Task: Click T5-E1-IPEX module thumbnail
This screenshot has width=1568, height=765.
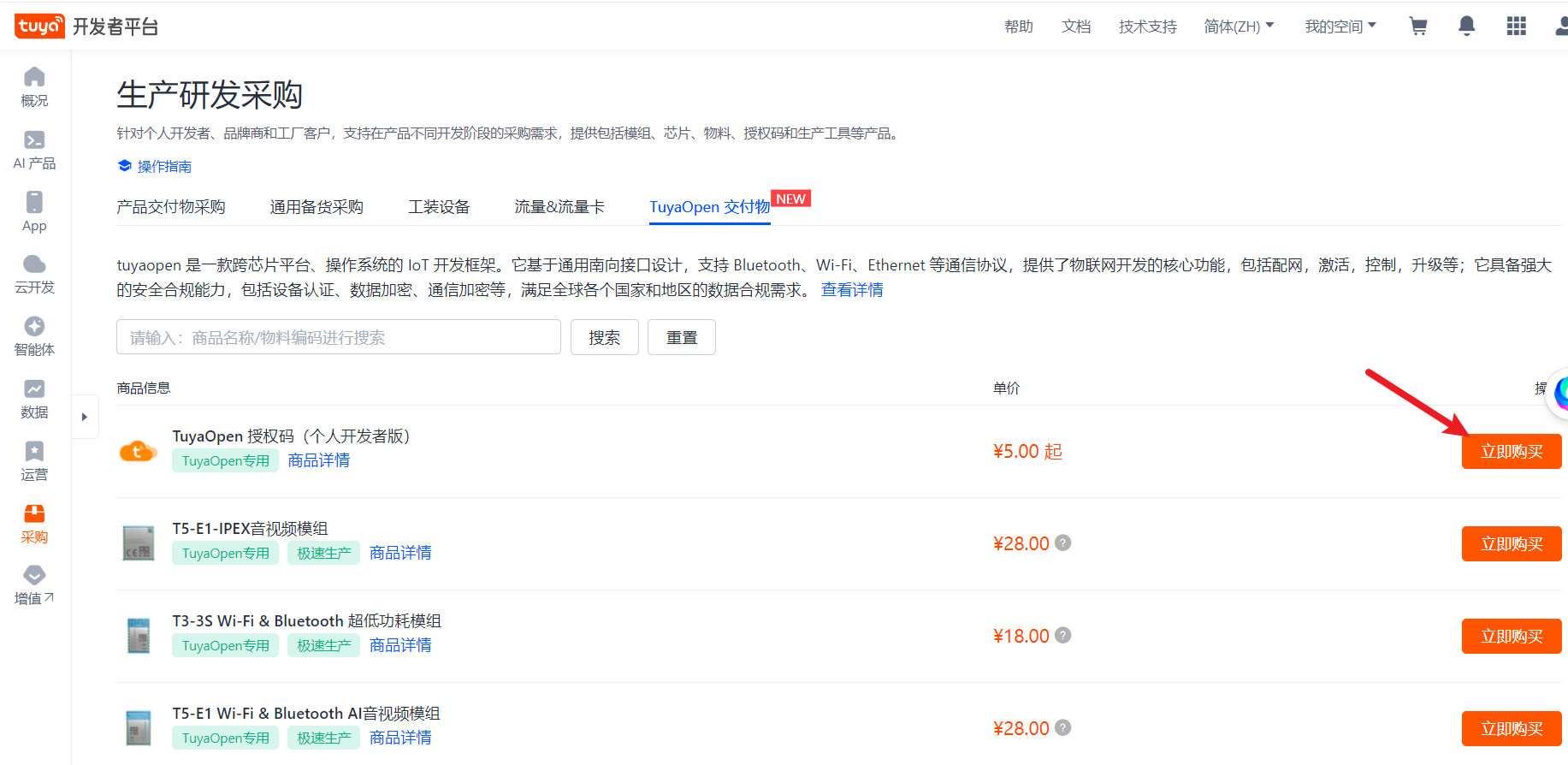Action: [x=139, y=543]
